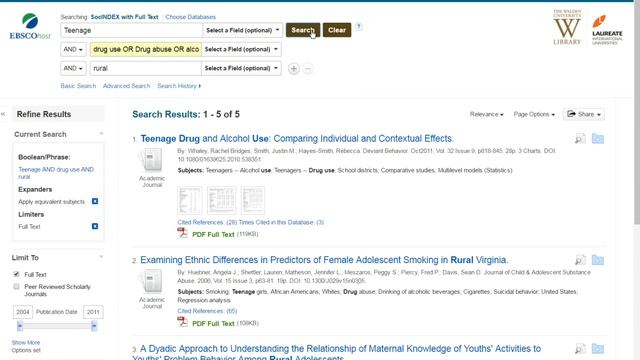640x360 pixels.
Task: Expand the Page Options dropdown
Action: (534, 114)
